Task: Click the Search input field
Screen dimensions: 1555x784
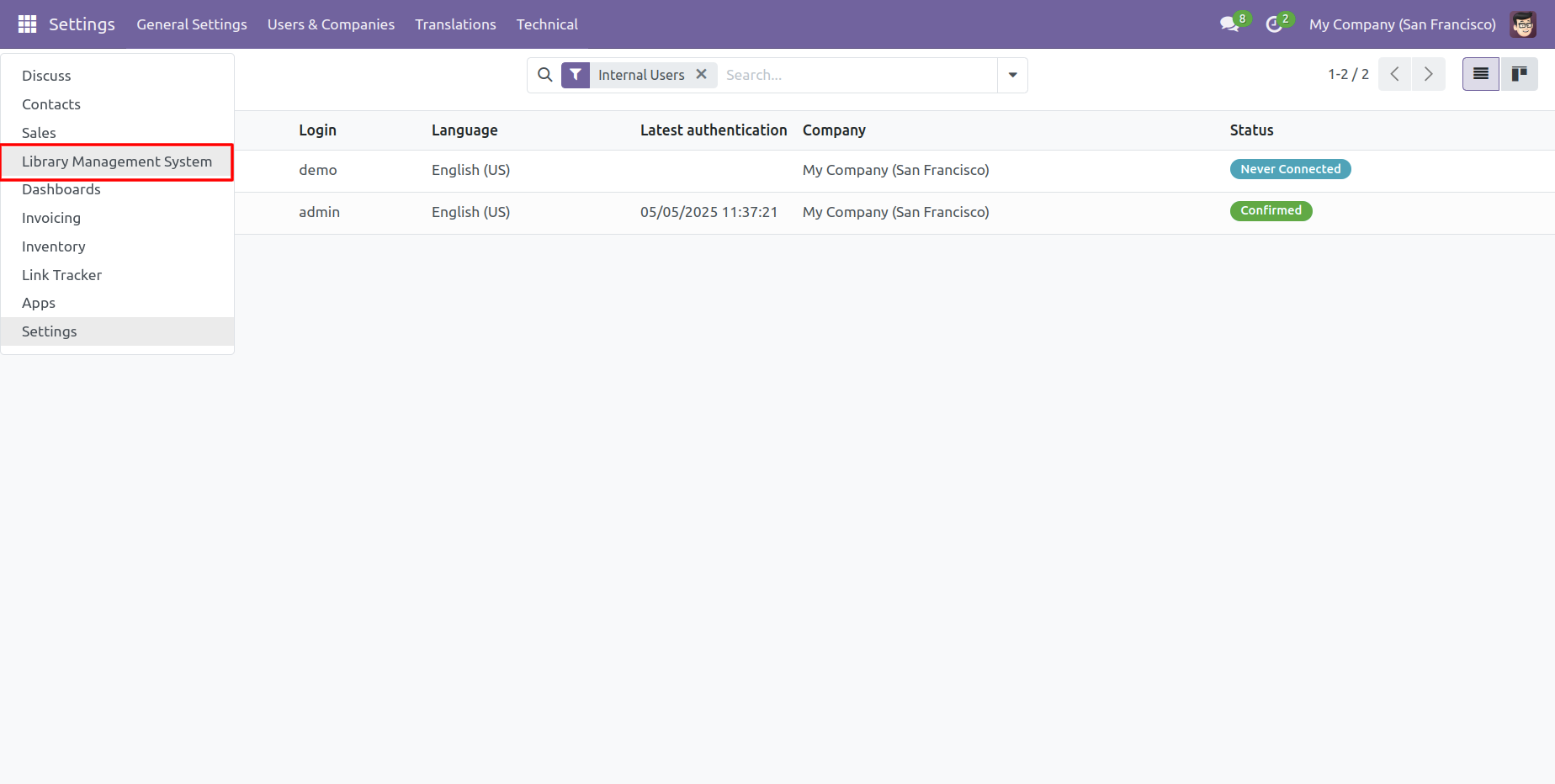Action: (x=858, y=75)
